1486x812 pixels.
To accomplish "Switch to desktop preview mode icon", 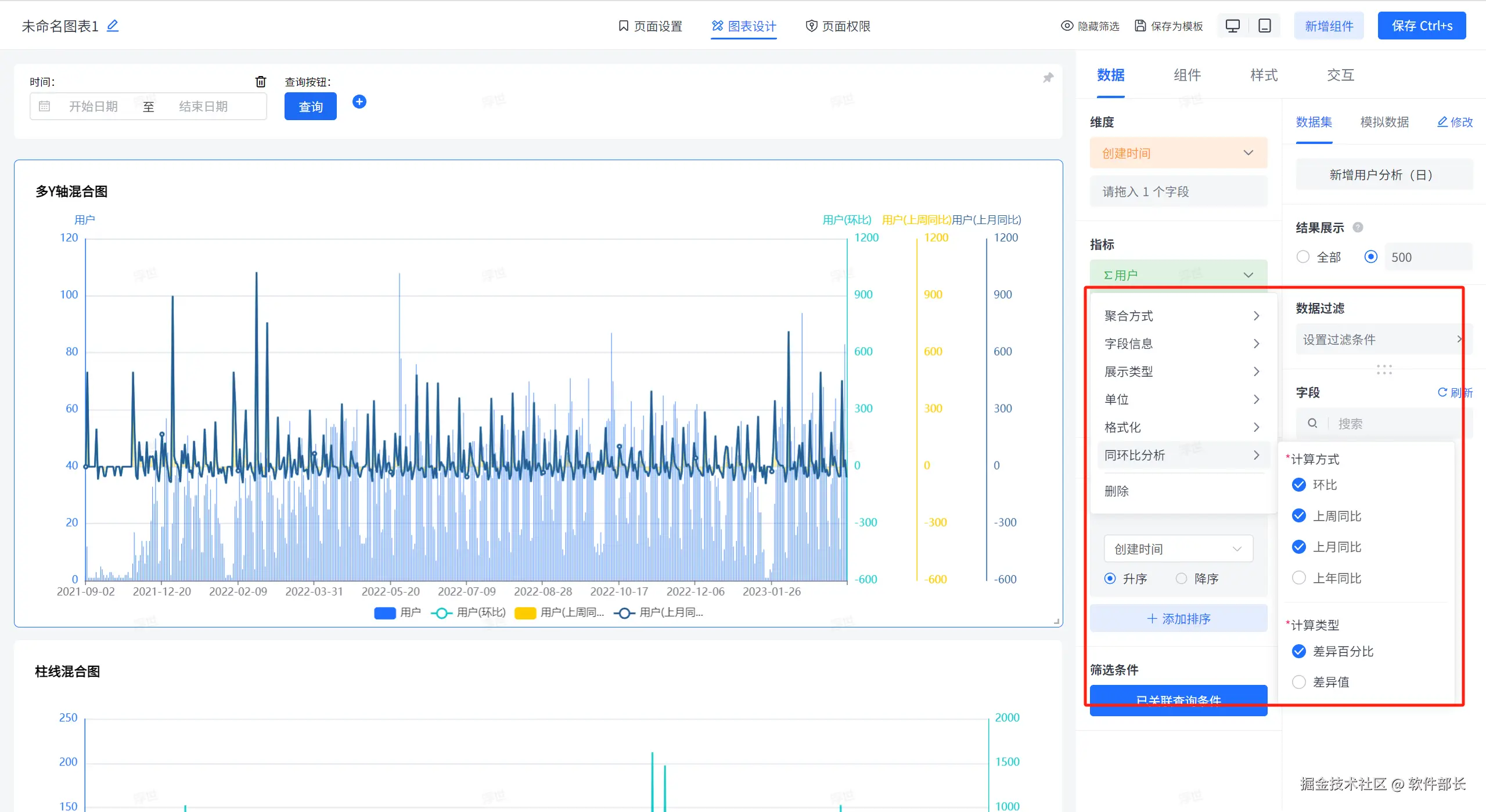I will pyautogui.click(x=1232, y=26).
